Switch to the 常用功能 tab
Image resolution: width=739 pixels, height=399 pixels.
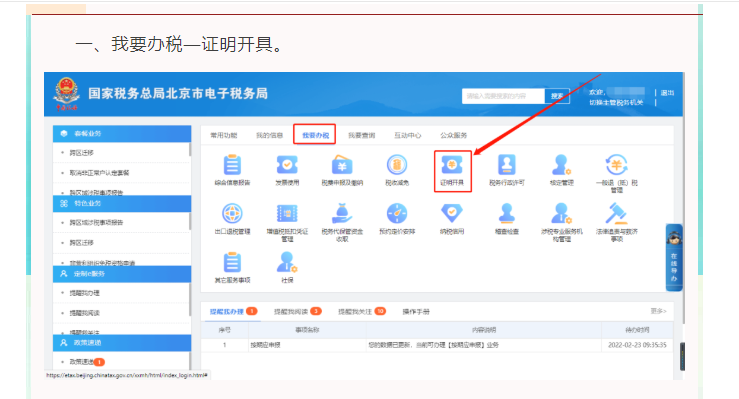[x=224, y=135]
